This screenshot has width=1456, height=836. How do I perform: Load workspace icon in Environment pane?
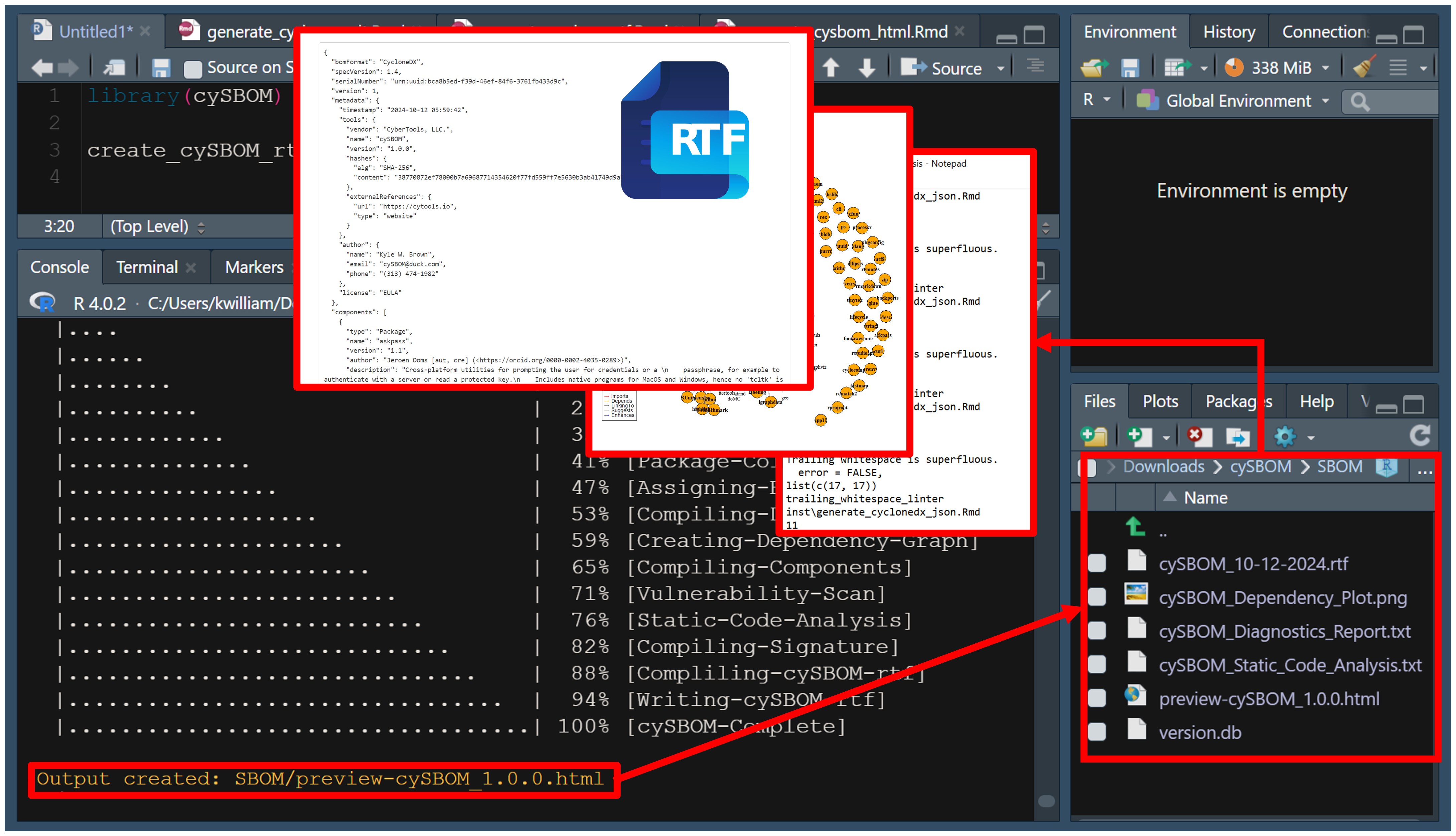tap(1095, 68)
